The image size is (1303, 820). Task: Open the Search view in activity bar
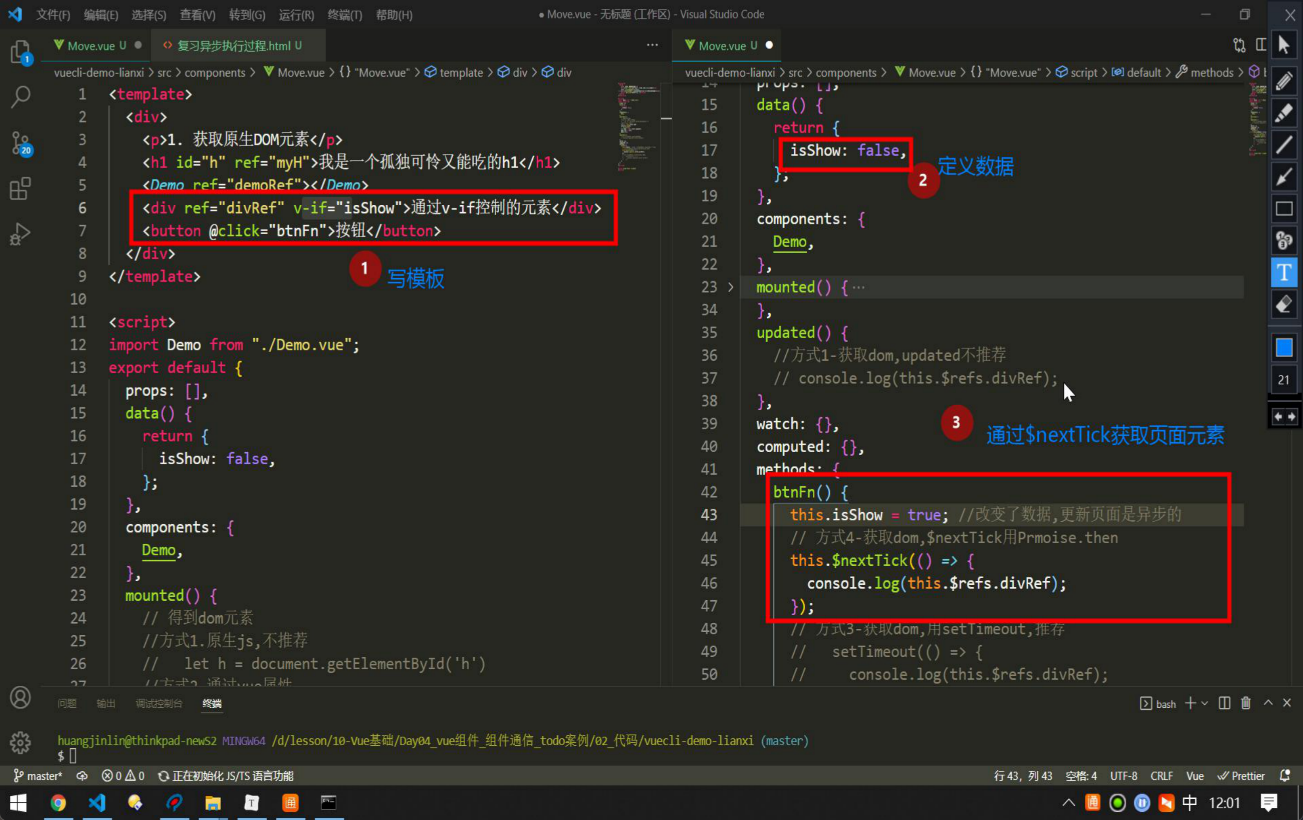[20, 97]
